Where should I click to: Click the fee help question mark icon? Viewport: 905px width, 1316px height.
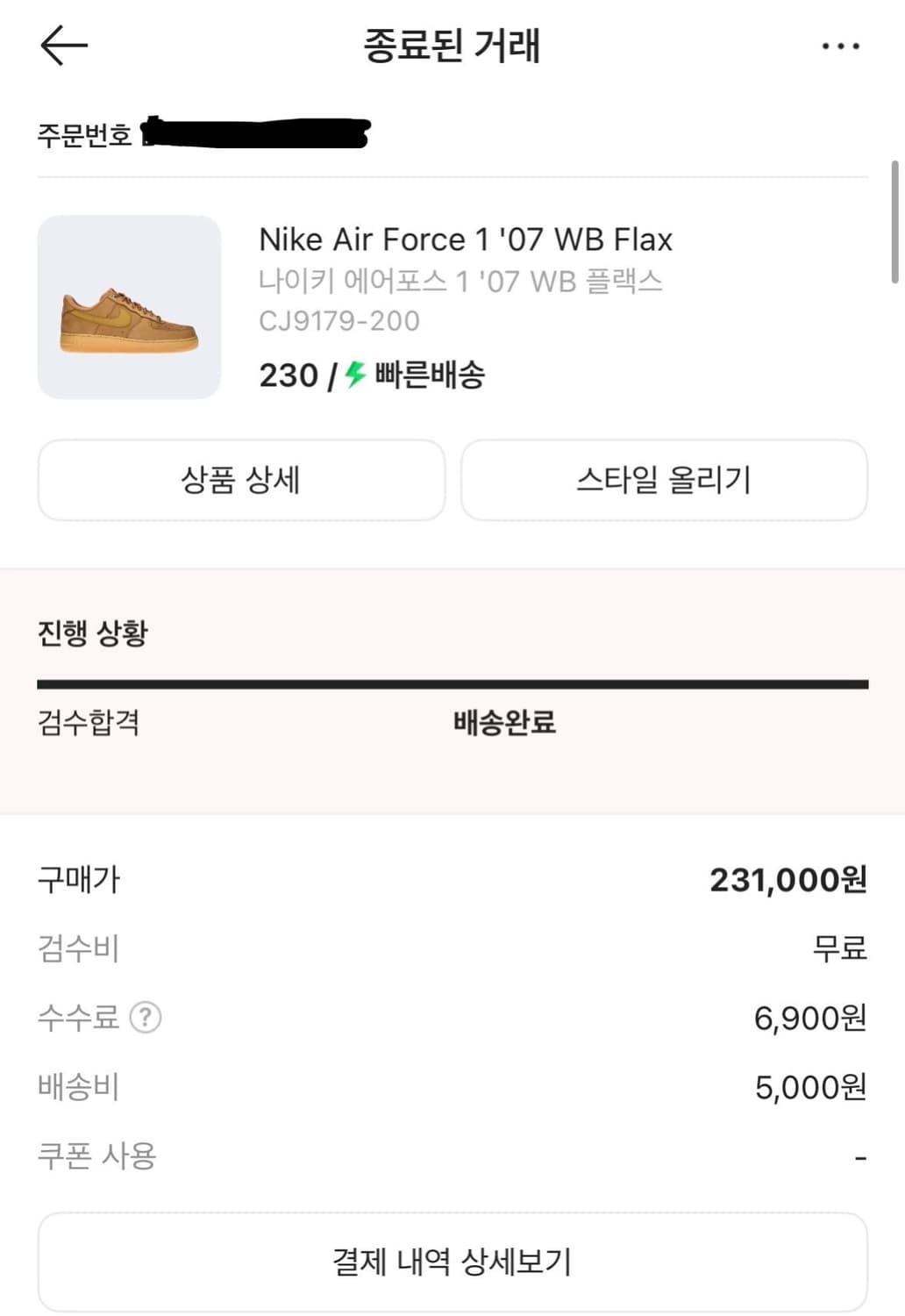coord(146,1018)
